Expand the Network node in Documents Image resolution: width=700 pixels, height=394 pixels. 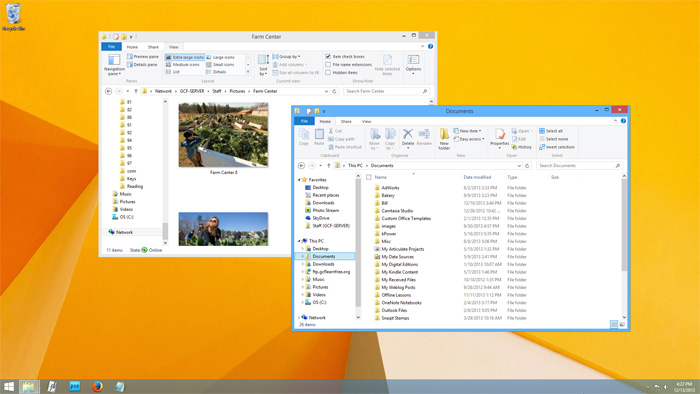pyautogui.click(x=299, y=318)
